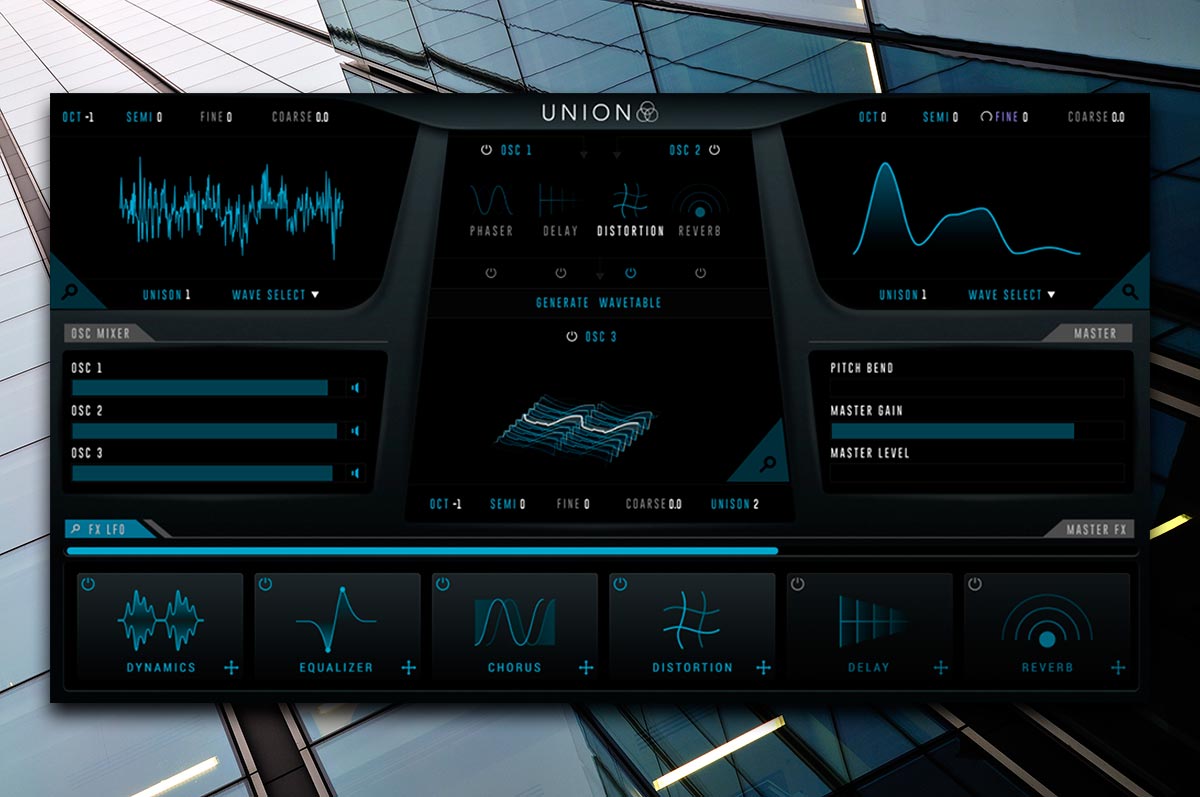Mute OSC 1 speaker icon in mixer

[354, 388]
